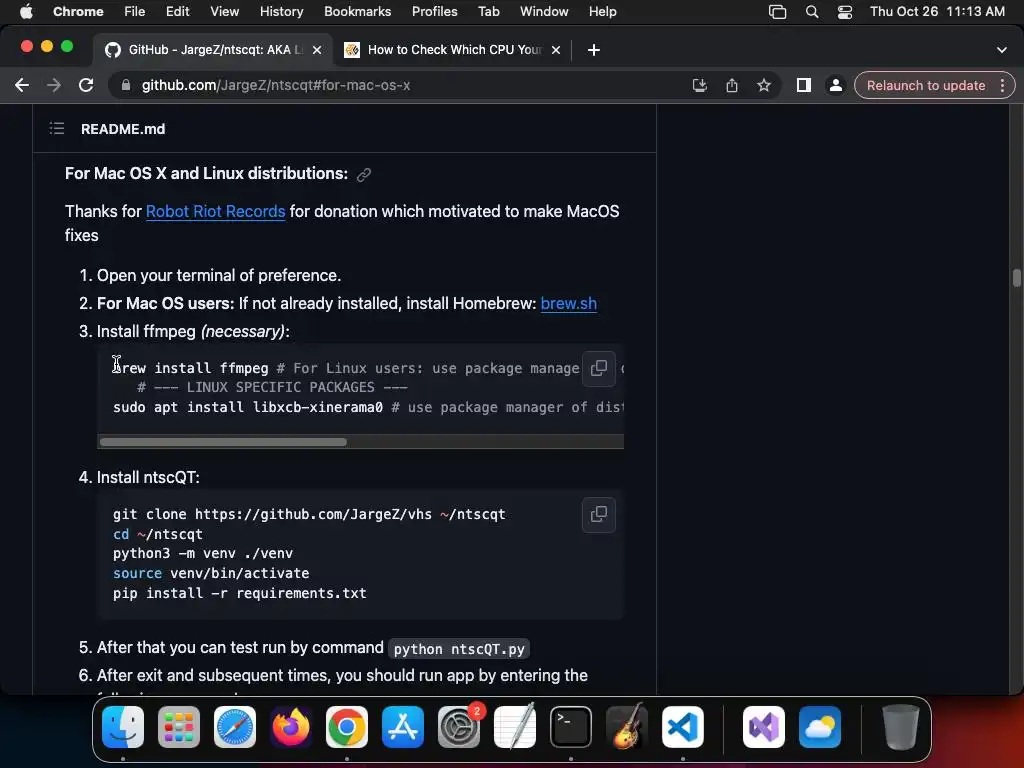
Task: Open Finder from Dock
Action: 123,727
